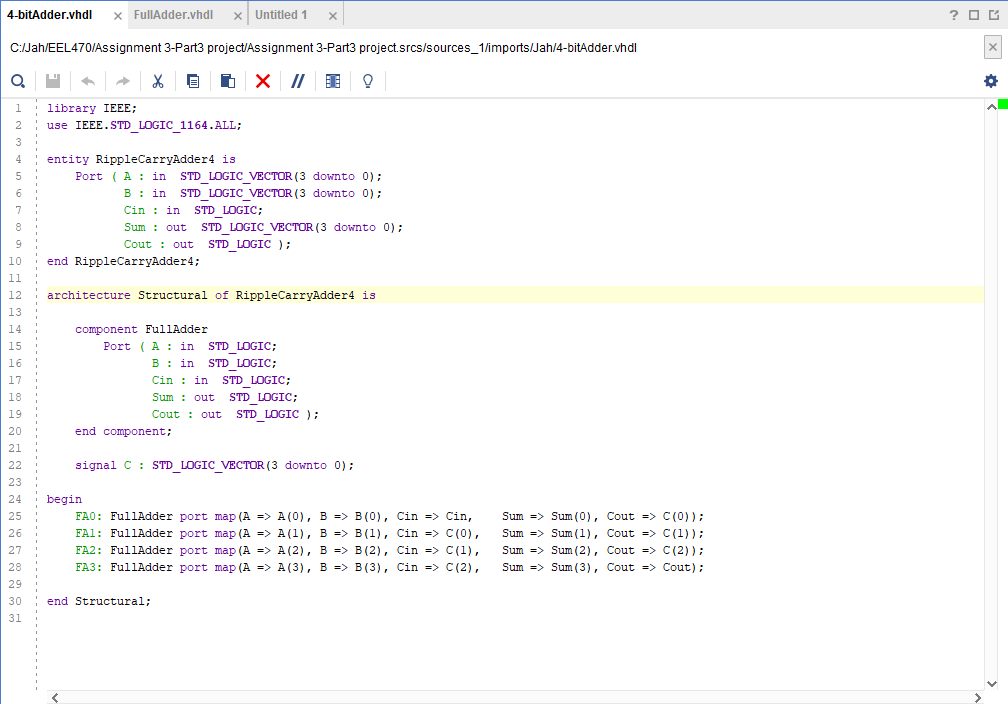Switch to the Untitled 1 tab
This screenshot has height=704, width=1008.
(281, 15)
